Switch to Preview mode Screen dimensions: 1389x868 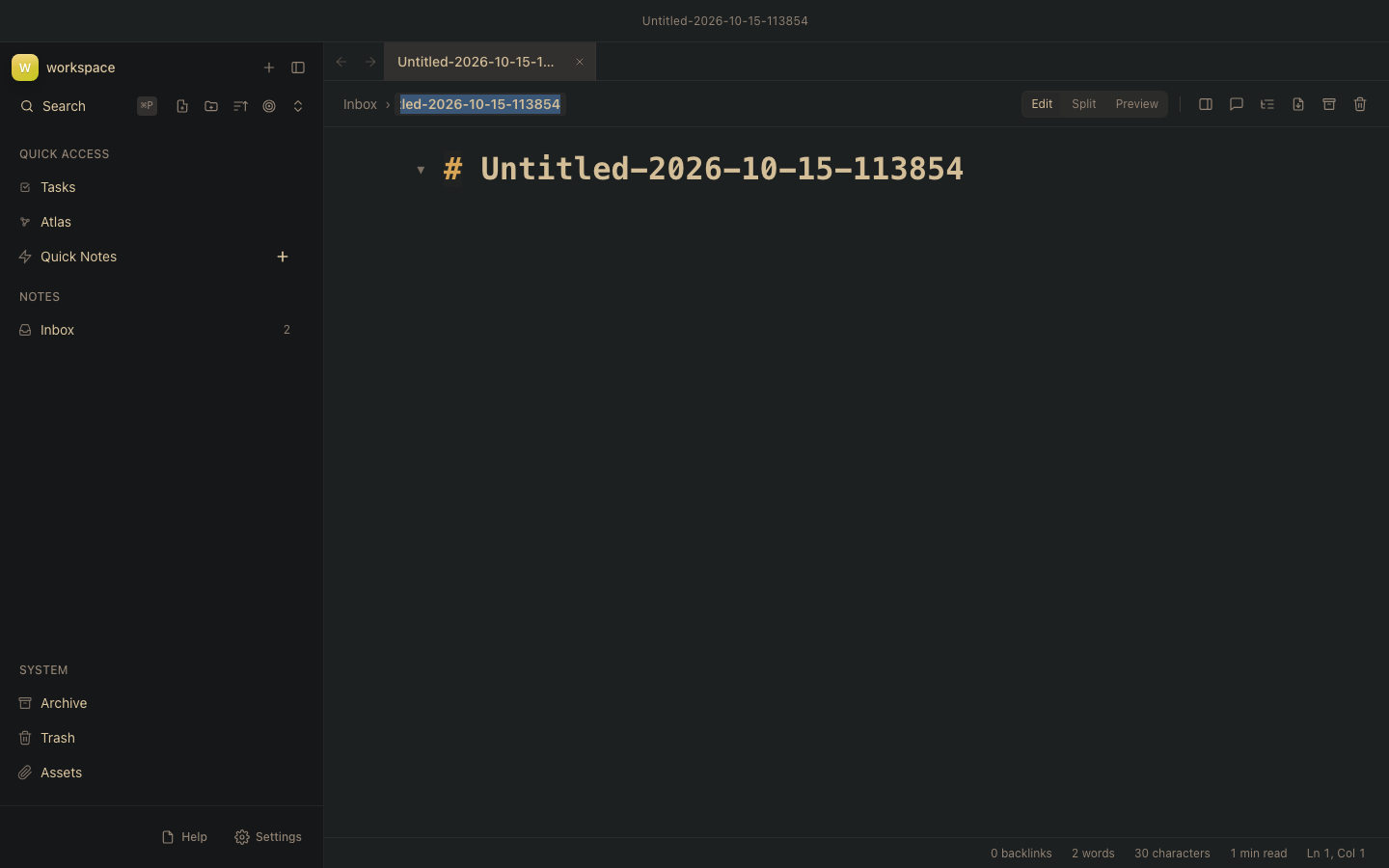click(x=1137, y=104)
